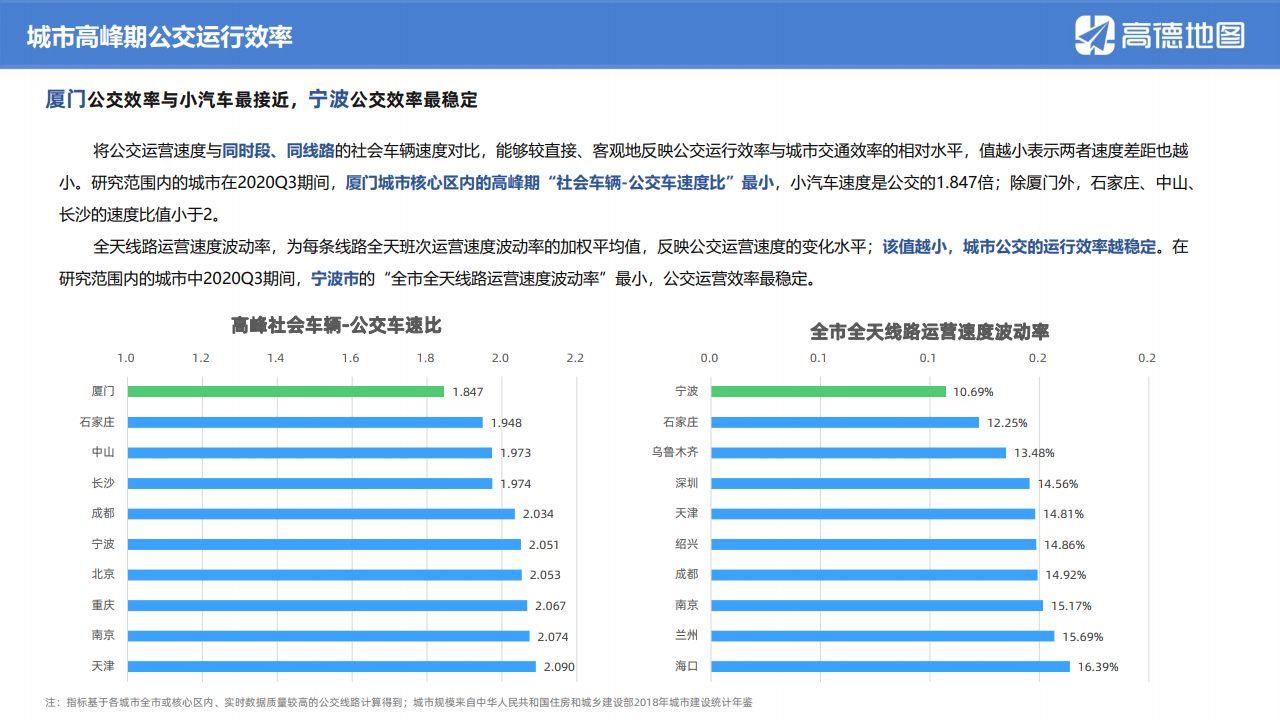
Task: Click the 14.92% value label
Action: (x=1066, y=575)
